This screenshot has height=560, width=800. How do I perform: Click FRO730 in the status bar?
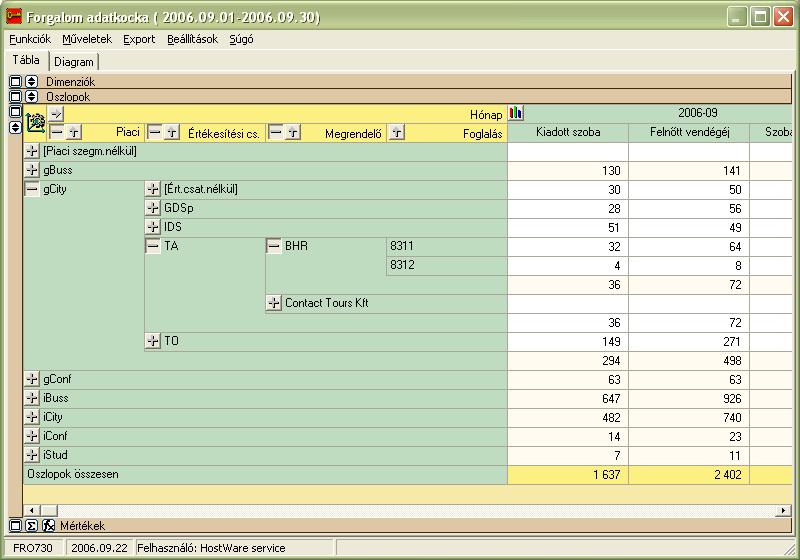click(x=33, y=548)
